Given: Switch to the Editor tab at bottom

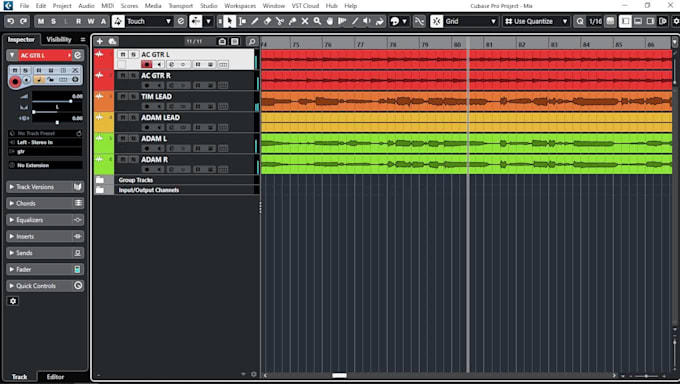Looking at the screenshot, I should [x=55, y=377].
